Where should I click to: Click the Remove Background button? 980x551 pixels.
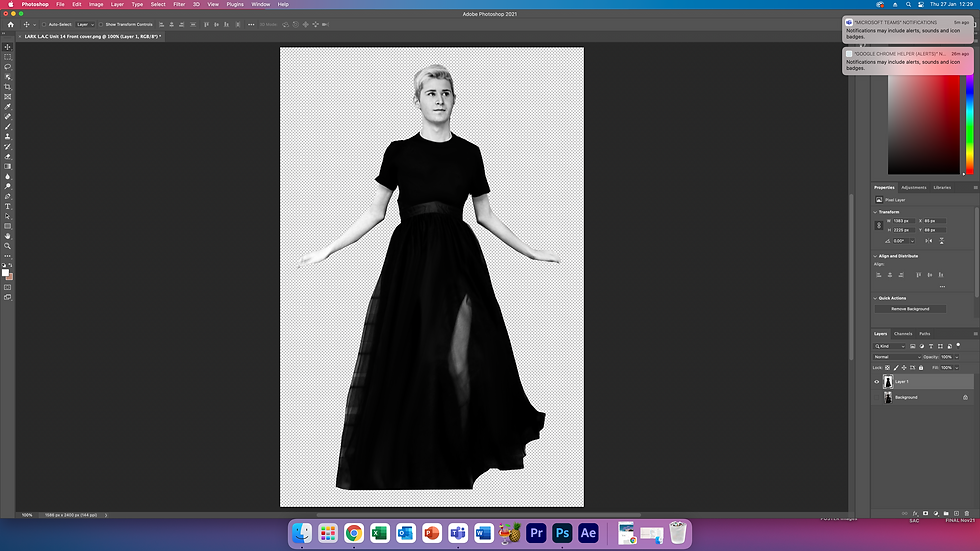[910, 309]
